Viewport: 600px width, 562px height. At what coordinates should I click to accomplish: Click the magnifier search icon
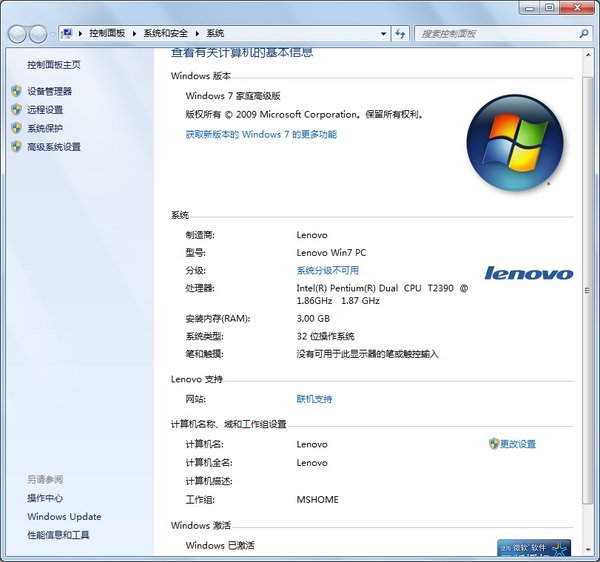[x=584, y=34]
